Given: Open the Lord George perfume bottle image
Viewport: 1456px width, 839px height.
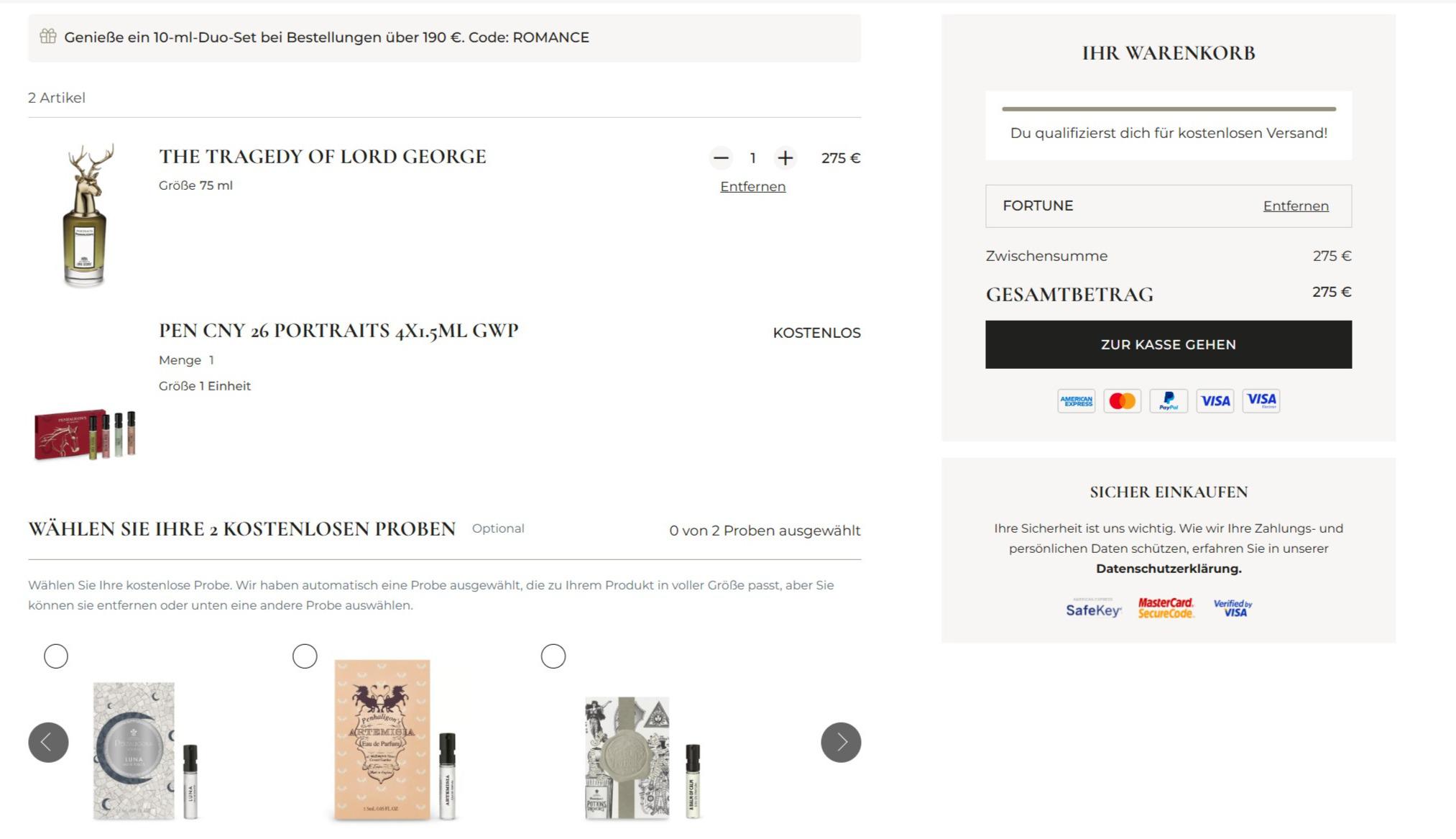Looking at the screenshot, I should coord(86,216).
